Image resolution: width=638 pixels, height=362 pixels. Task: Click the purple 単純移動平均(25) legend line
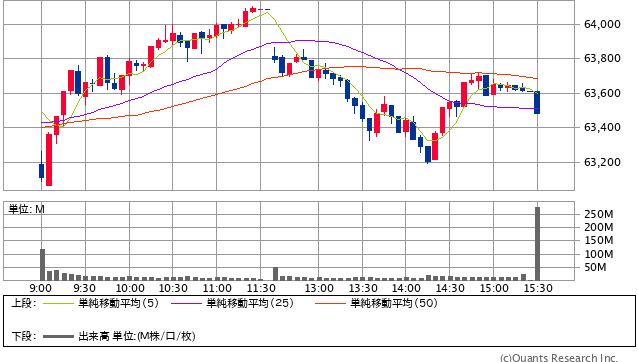(x=186, y=303)
